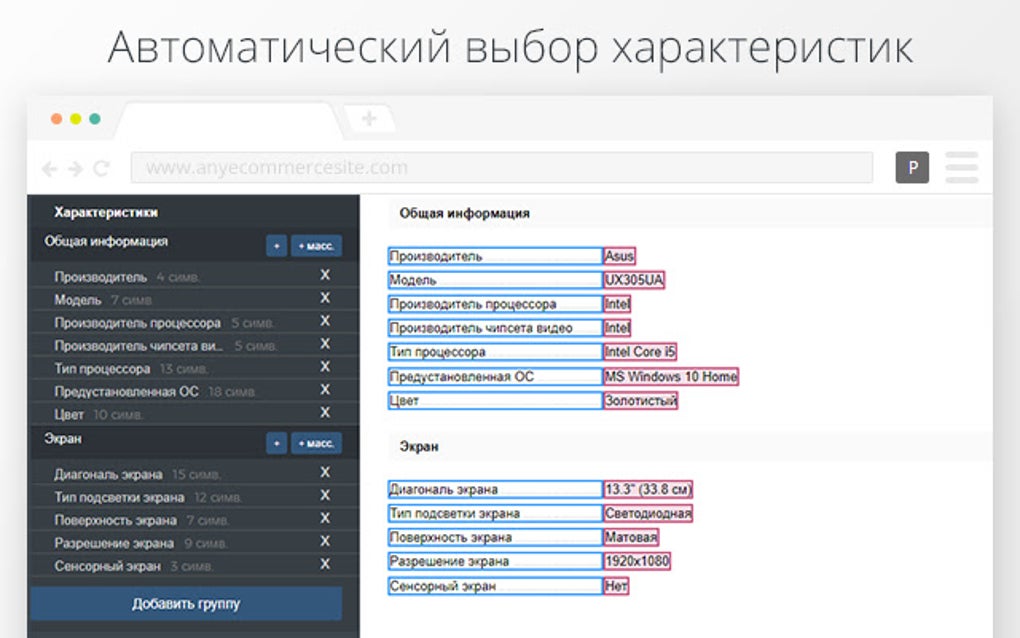Click the Матовая value

click(x=631, y=537)
